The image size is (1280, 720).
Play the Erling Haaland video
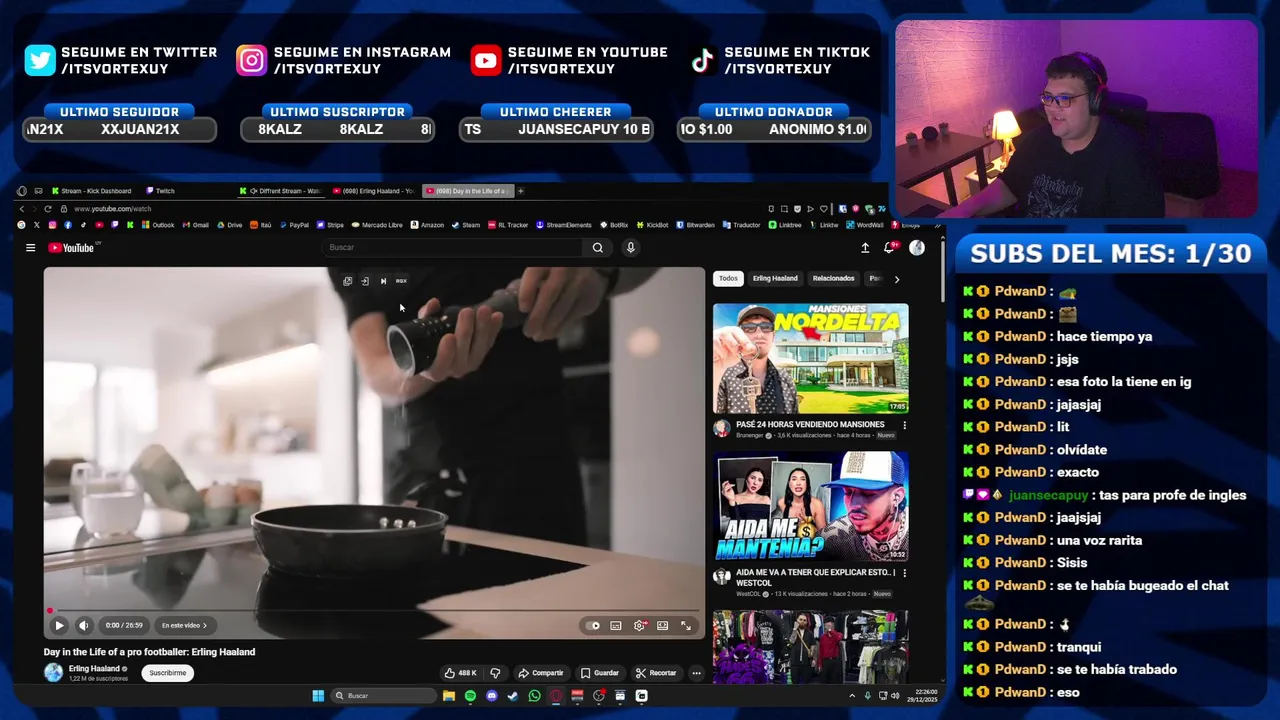(x=59, y=625)
